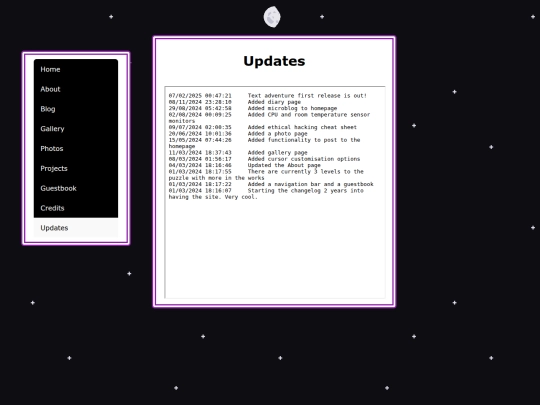Click 'Added functionality to post to the' line
Screen dimensions: 540x405
pos(304,140)
